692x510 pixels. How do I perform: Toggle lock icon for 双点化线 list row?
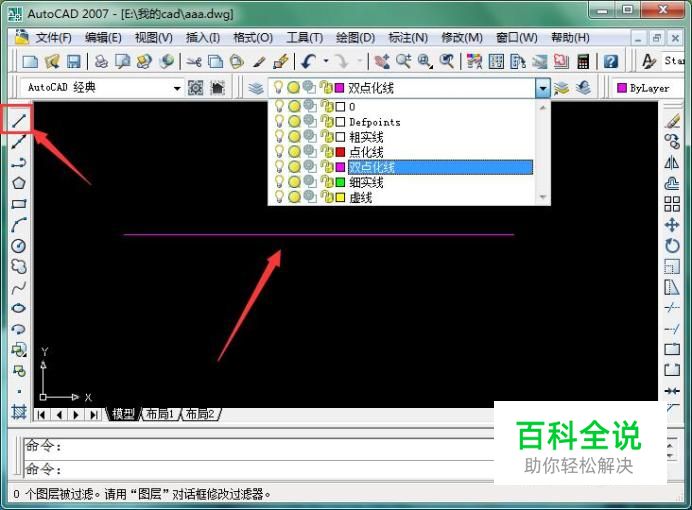click(x=327, y=167)
